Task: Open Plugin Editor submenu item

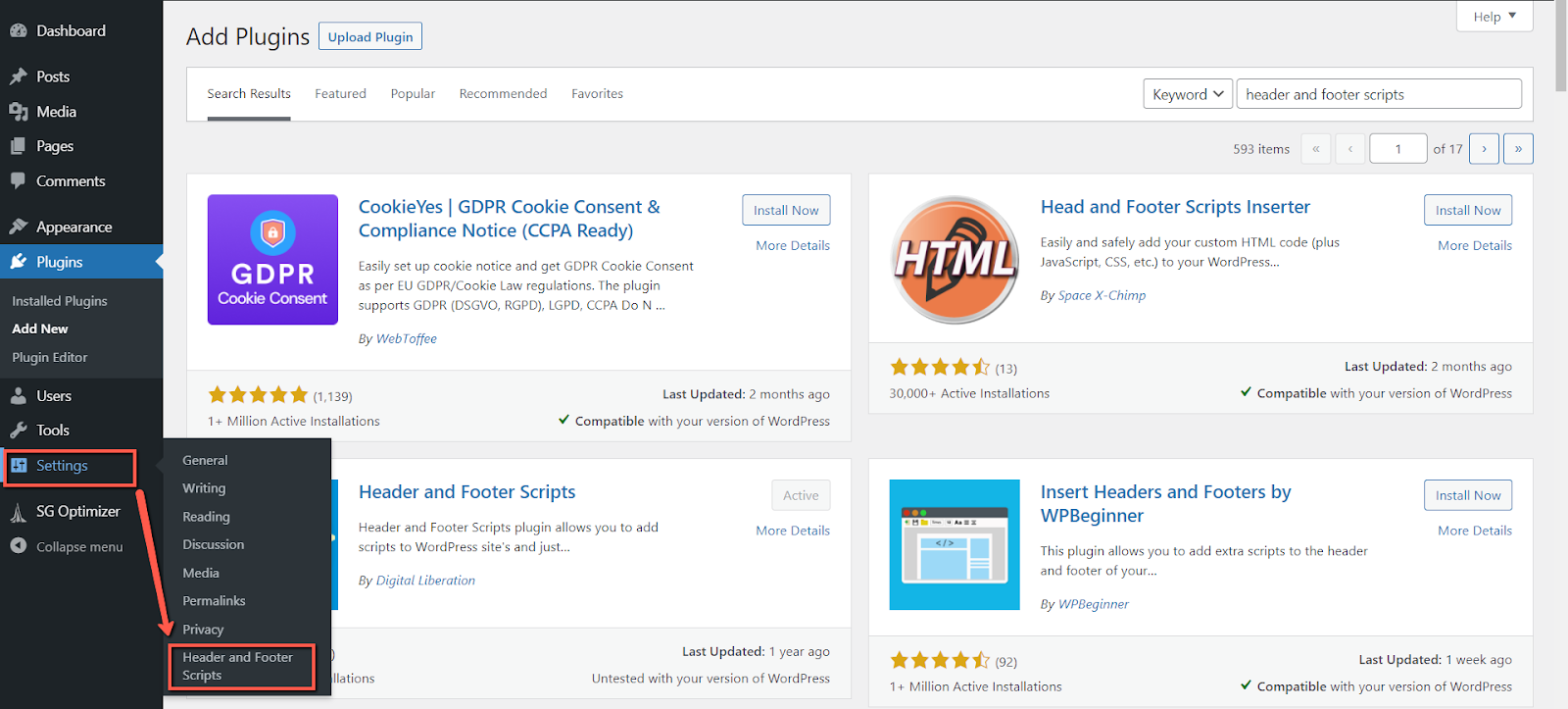Action: click(50, 357)
